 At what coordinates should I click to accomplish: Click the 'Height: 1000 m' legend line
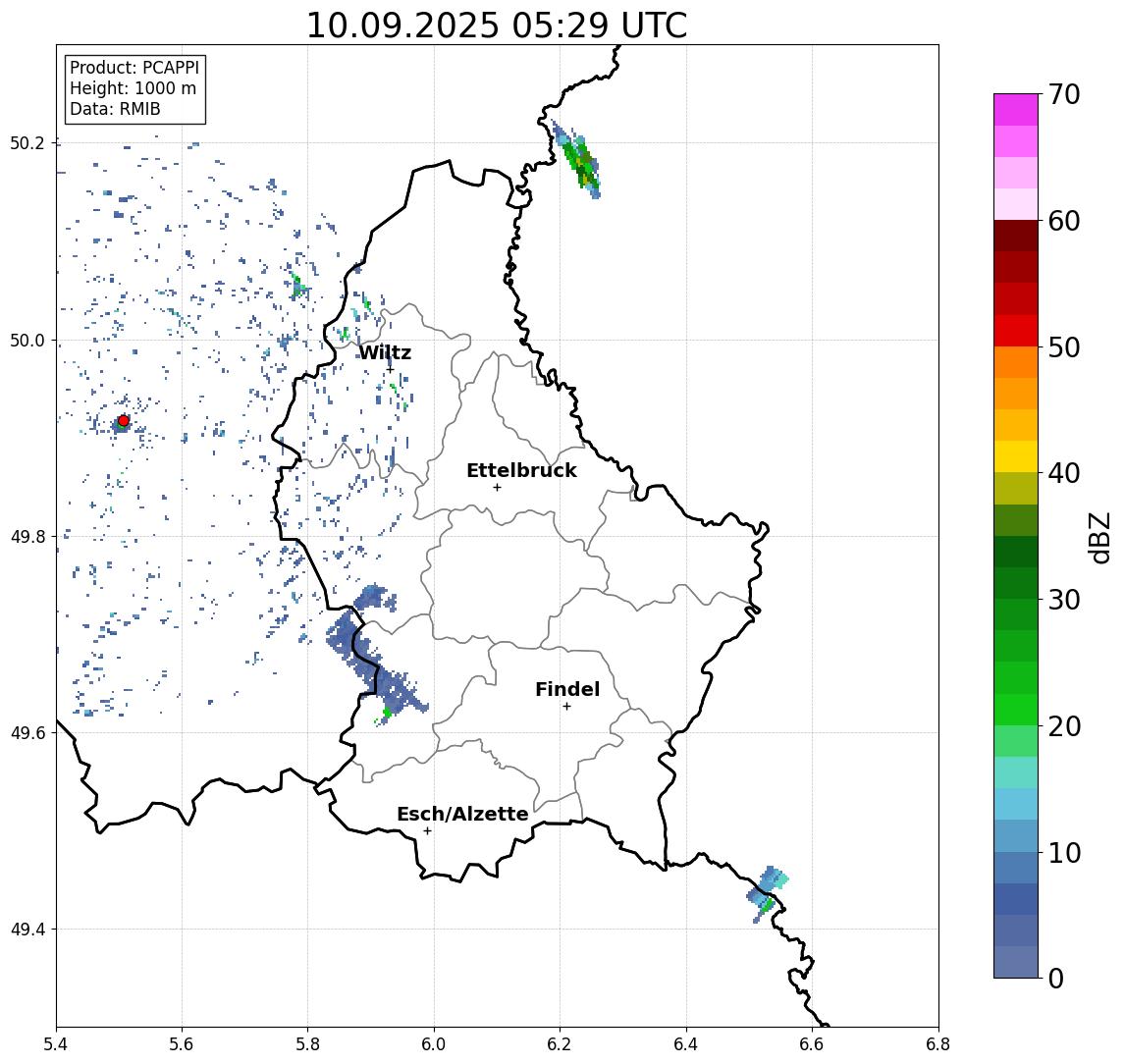click(x=133, y=88)
